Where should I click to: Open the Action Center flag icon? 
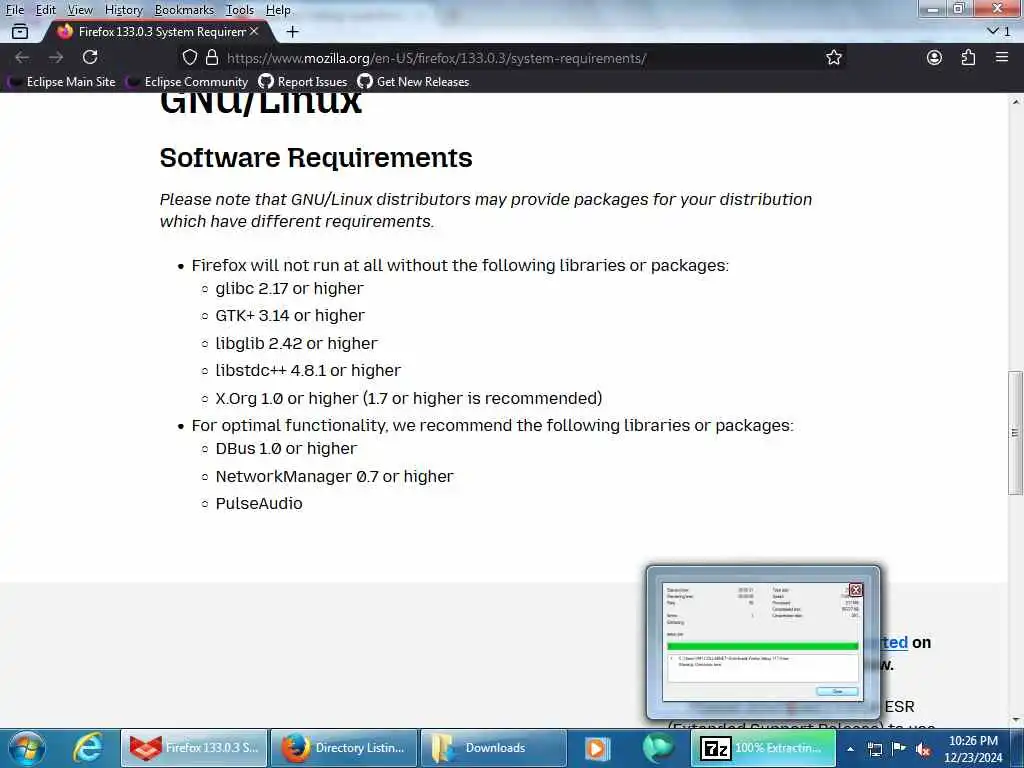tap(899, 748)
